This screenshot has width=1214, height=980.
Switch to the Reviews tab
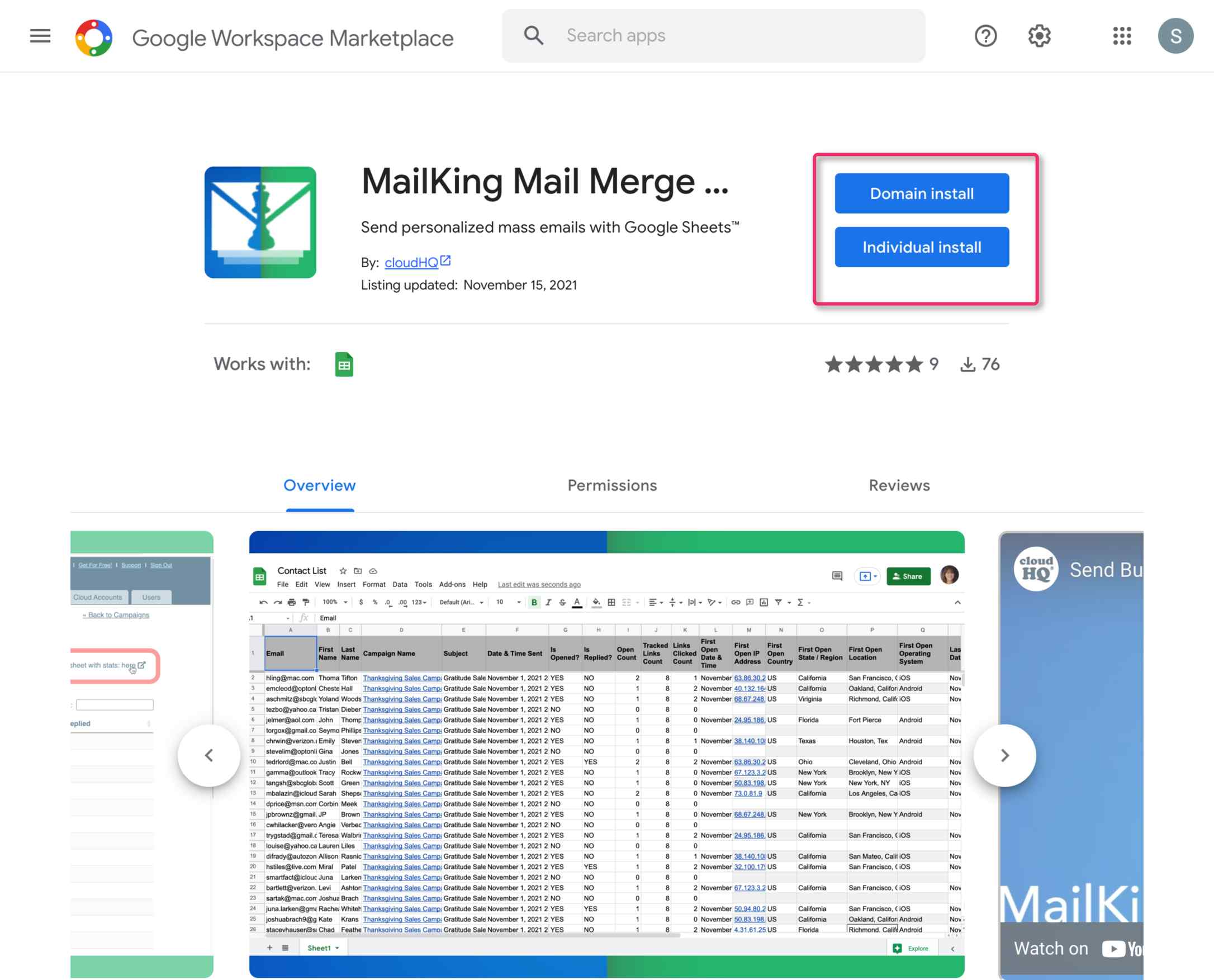pos(899,485)
